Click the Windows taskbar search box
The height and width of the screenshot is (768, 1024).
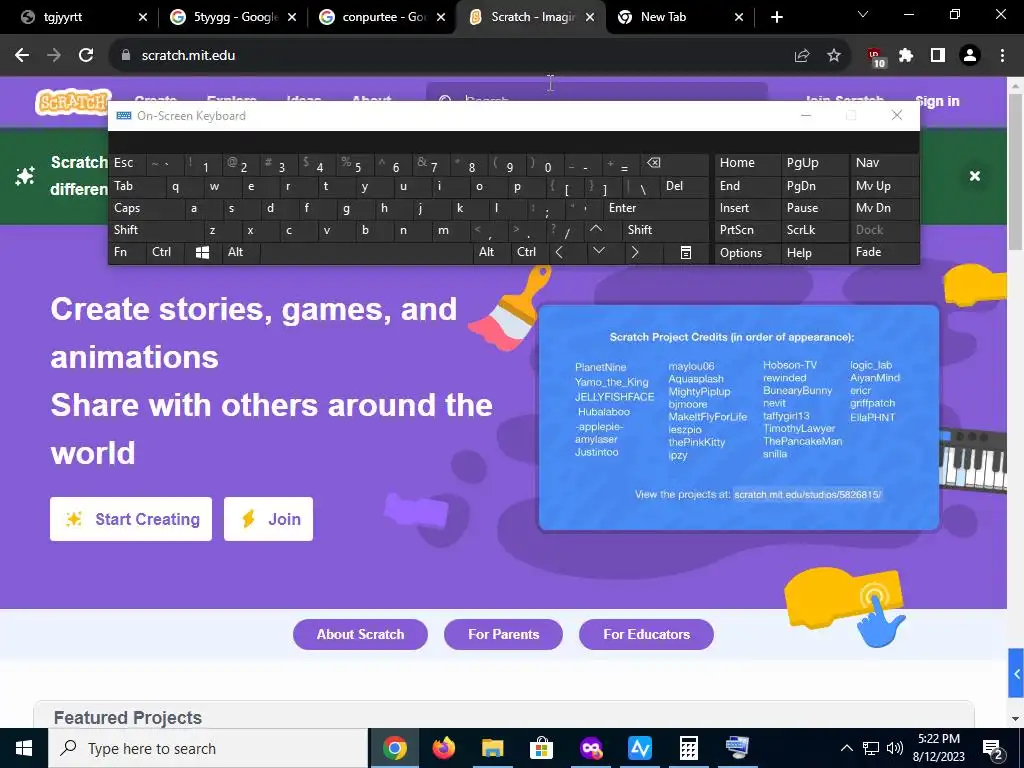(208, 748)
